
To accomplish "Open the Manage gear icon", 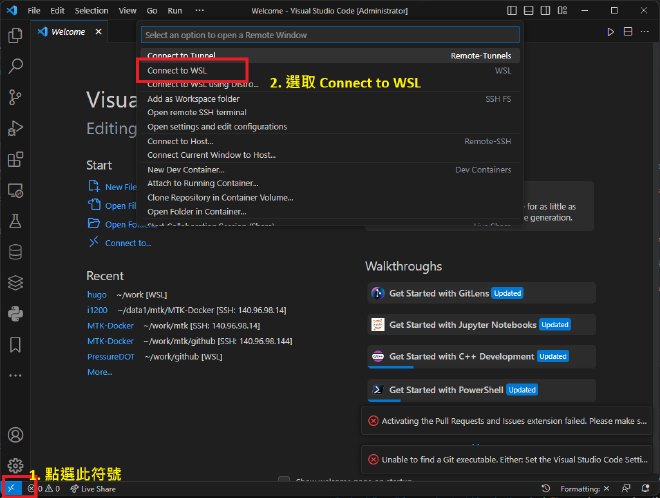I will pos(15,466).
